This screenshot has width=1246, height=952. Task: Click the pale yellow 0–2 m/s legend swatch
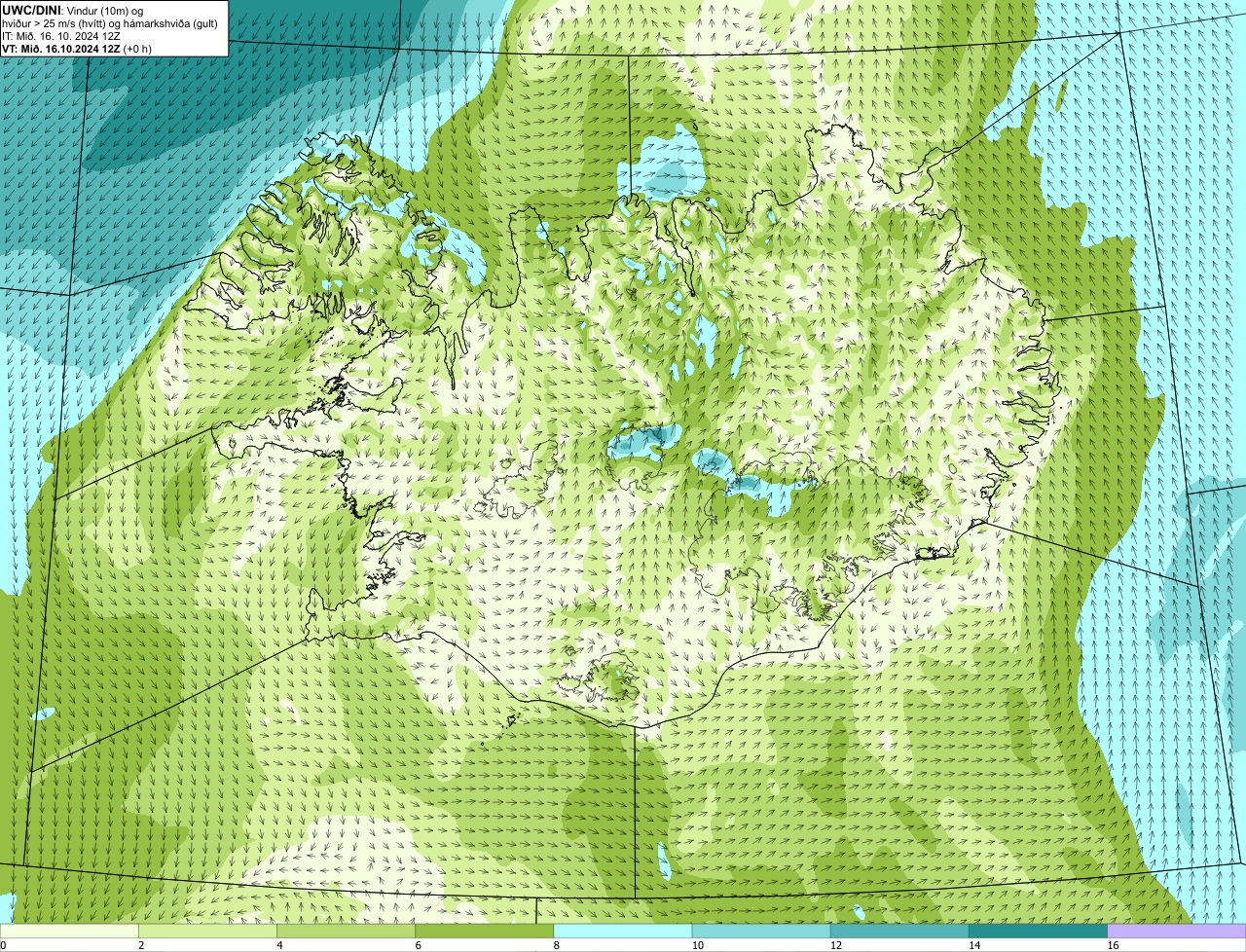tap(69, 932)
